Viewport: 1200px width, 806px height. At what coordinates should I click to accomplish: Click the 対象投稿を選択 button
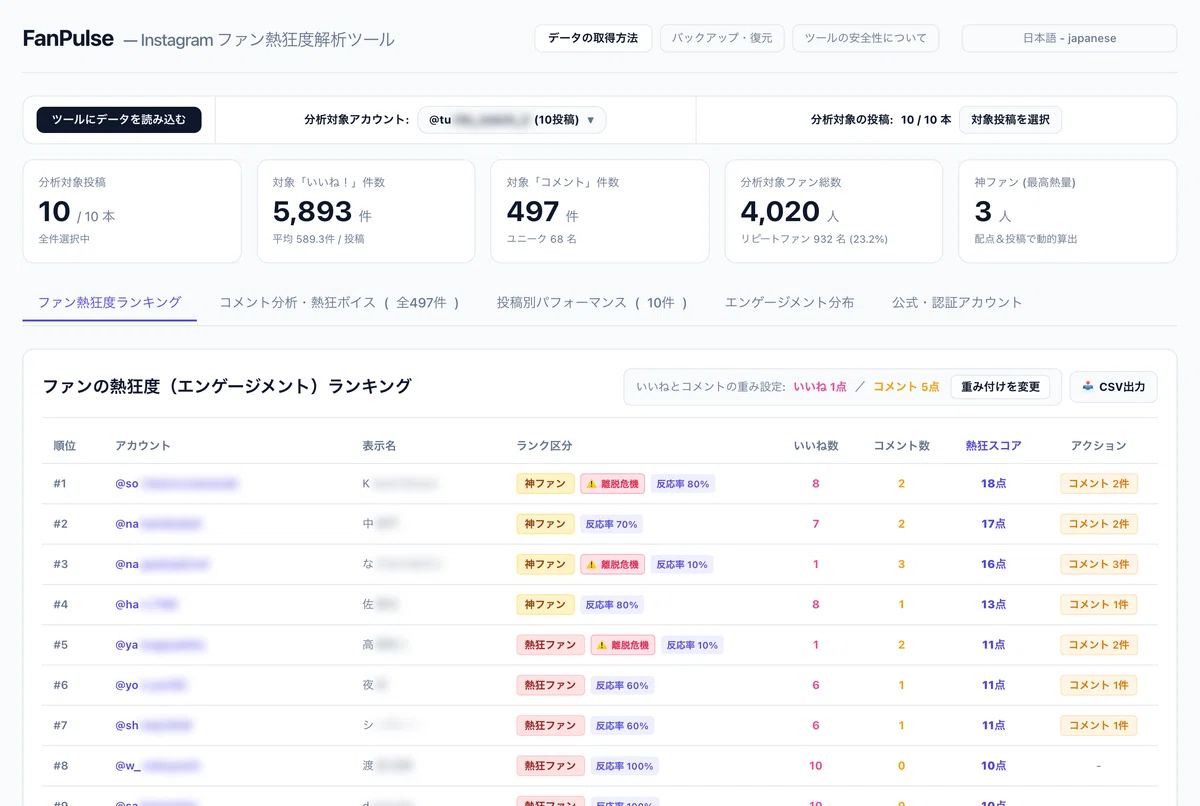coord(1010,120)
